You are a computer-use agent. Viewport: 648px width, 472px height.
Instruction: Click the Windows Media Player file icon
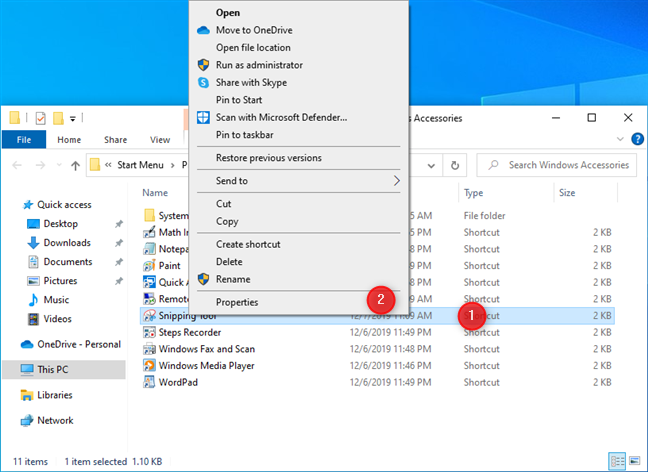point(149,365)
